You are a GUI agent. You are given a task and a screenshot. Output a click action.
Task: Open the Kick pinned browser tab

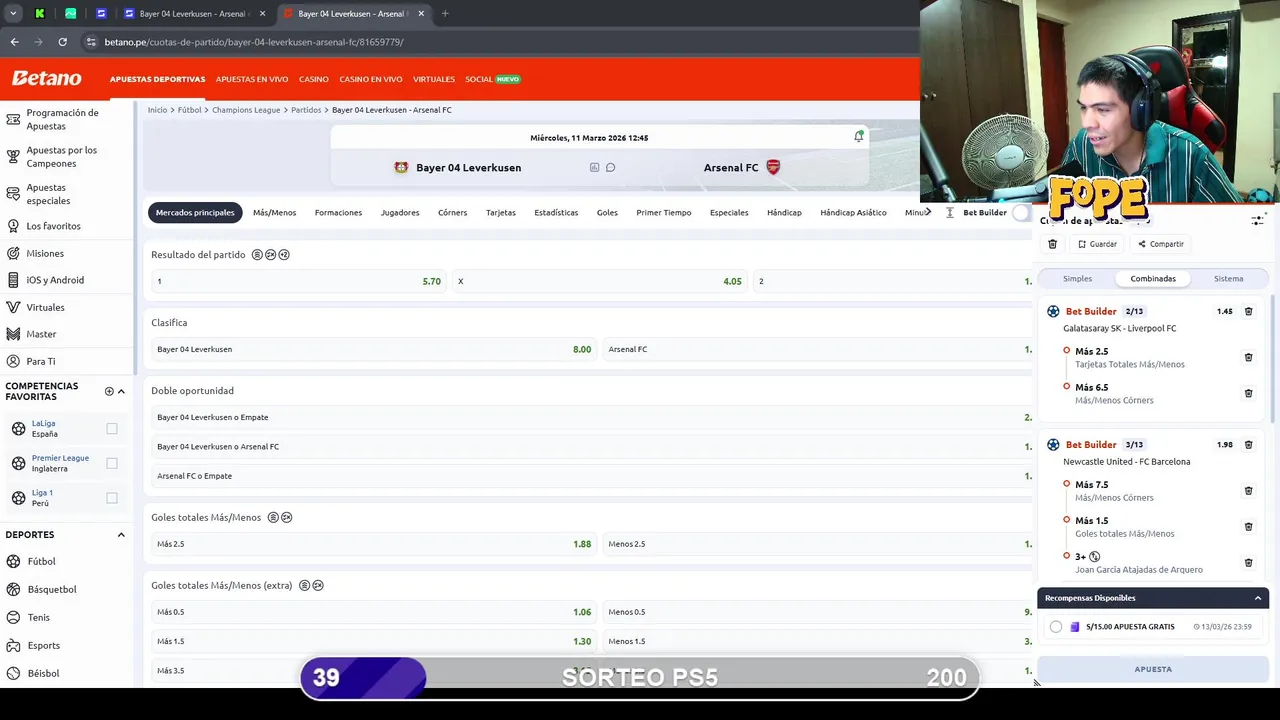point(40,14)
